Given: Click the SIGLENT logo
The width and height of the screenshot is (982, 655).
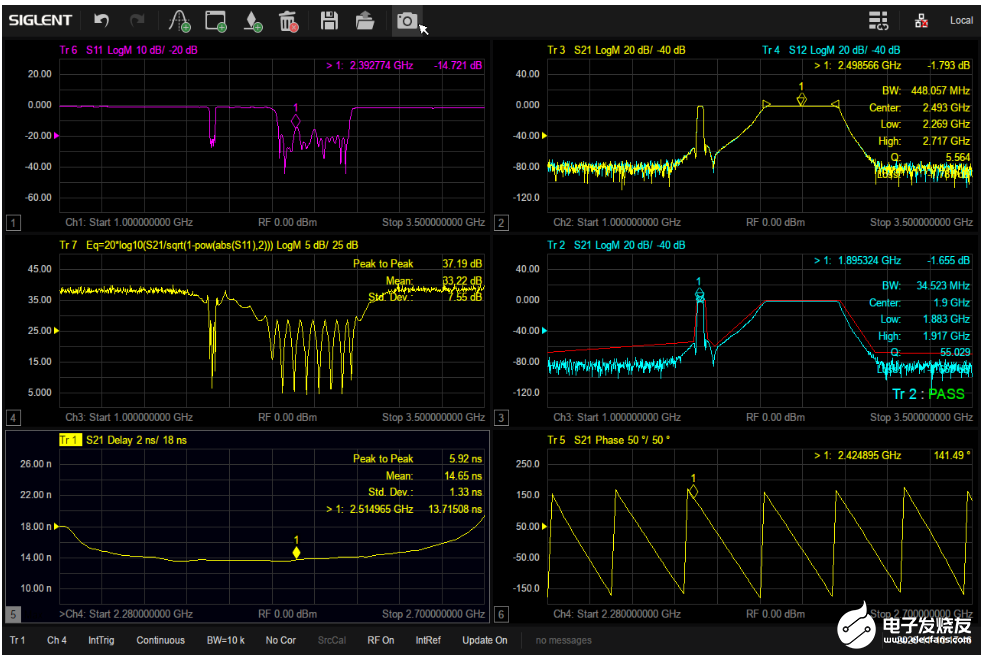Looking at the screenshot, I should 40,20.
